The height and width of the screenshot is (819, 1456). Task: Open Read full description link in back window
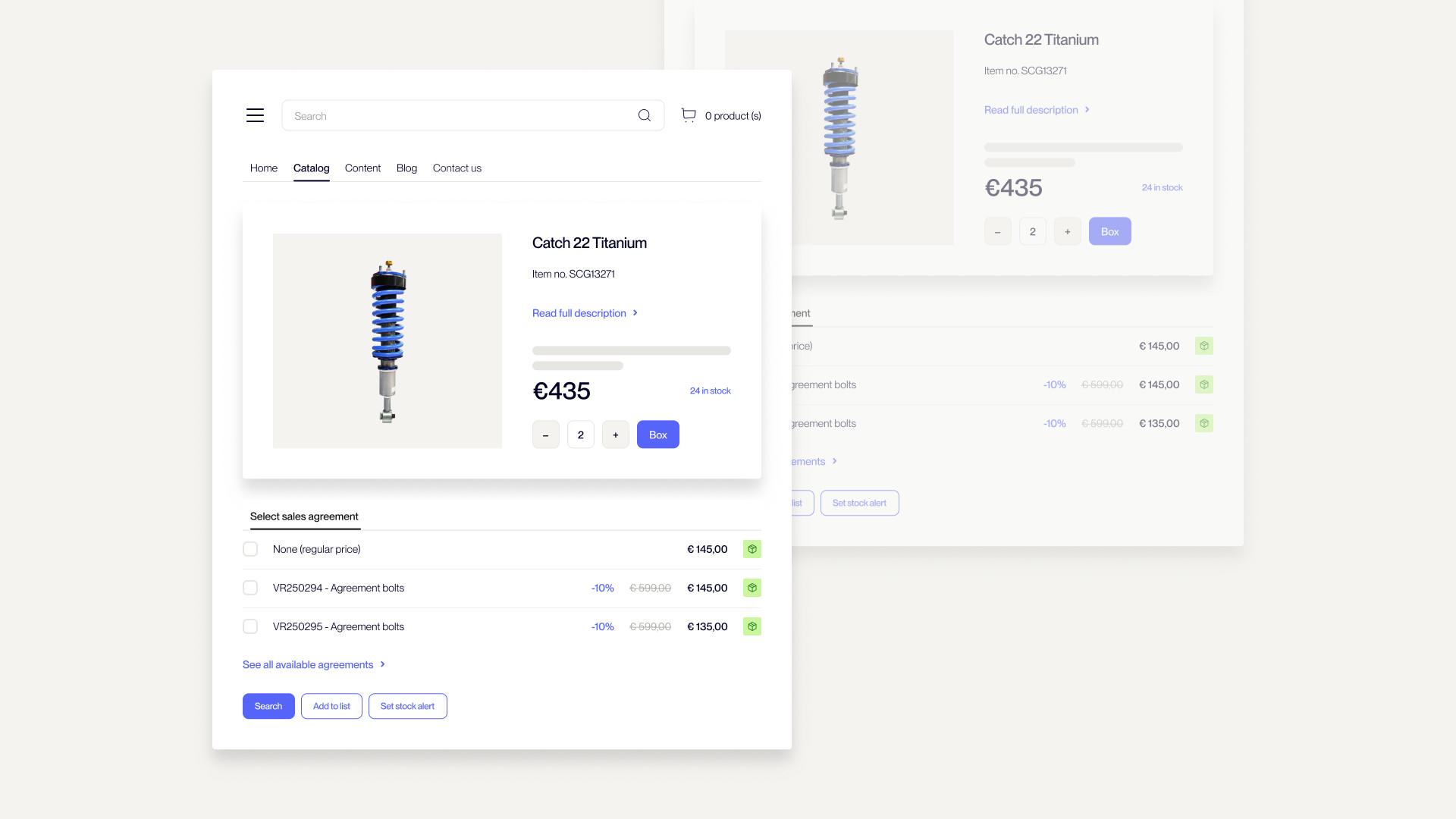1031,110
